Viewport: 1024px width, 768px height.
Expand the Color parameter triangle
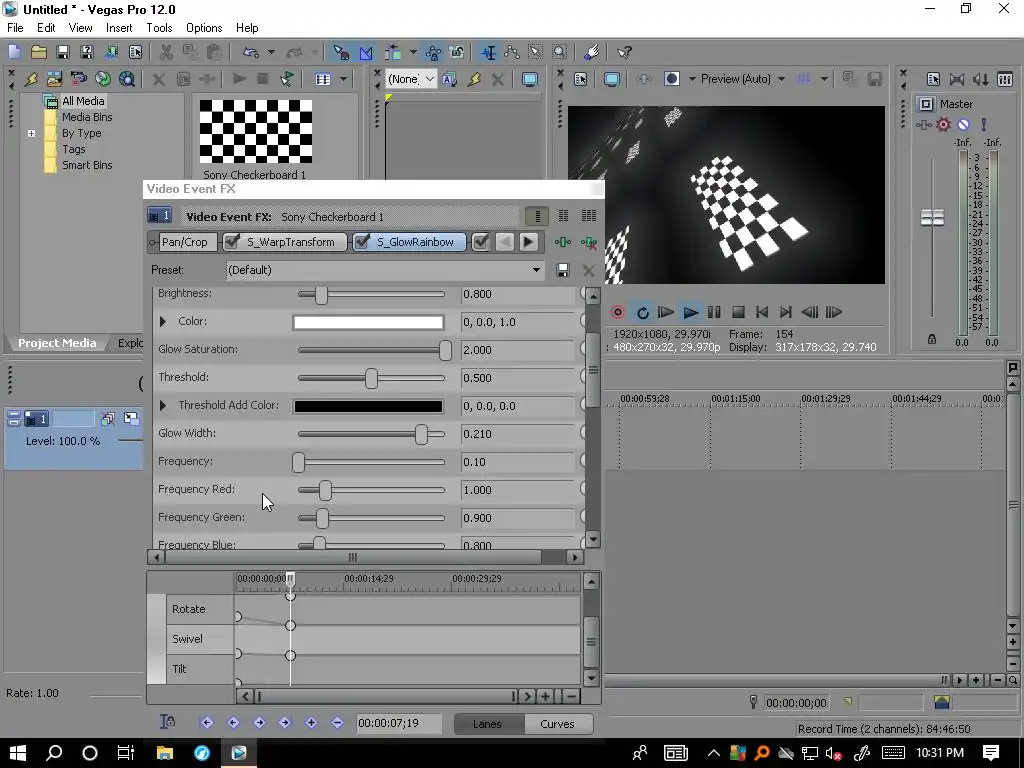(163, 321)
